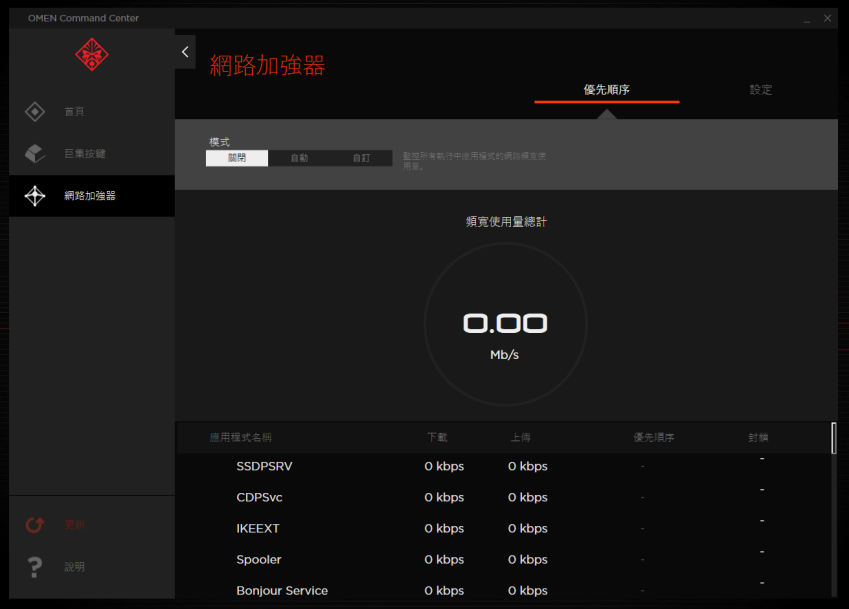Click the 0.00 Mb/s bandwidth gauge
Screen dimensions: 849x609
tap(505, 324)
